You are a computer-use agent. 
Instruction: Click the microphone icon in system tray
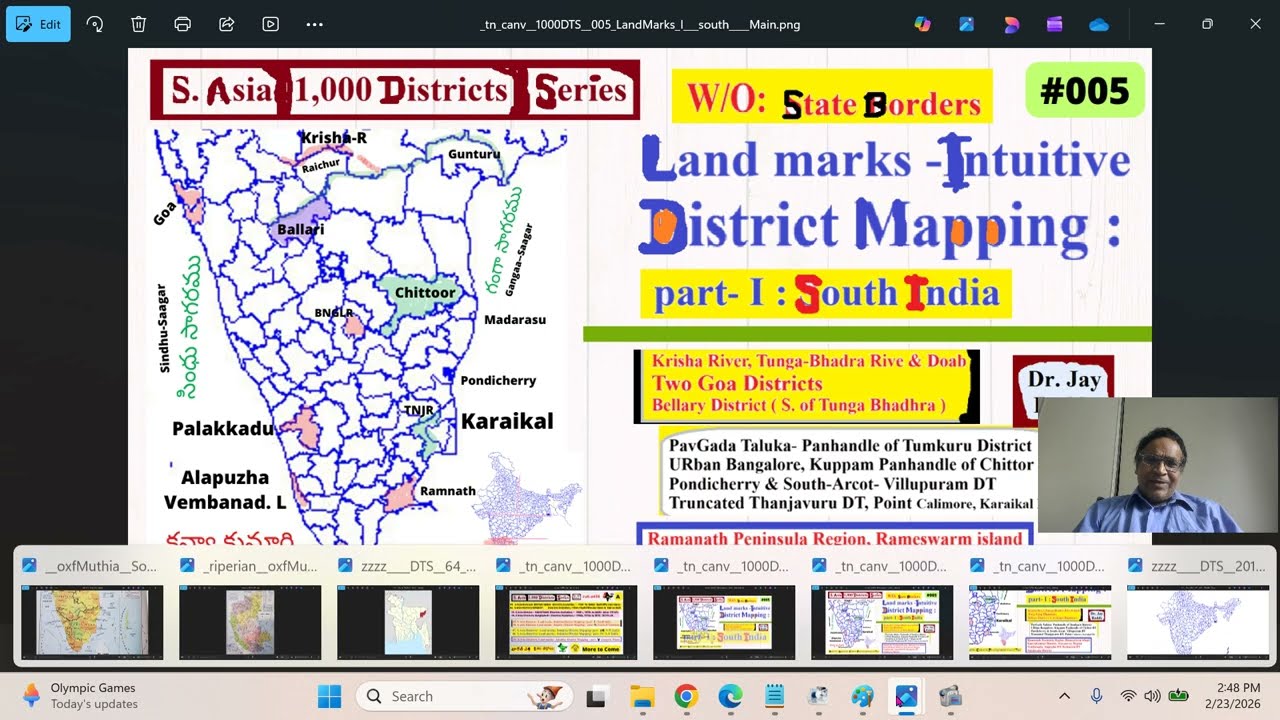pyautogui.click(x=1096, y=696)
